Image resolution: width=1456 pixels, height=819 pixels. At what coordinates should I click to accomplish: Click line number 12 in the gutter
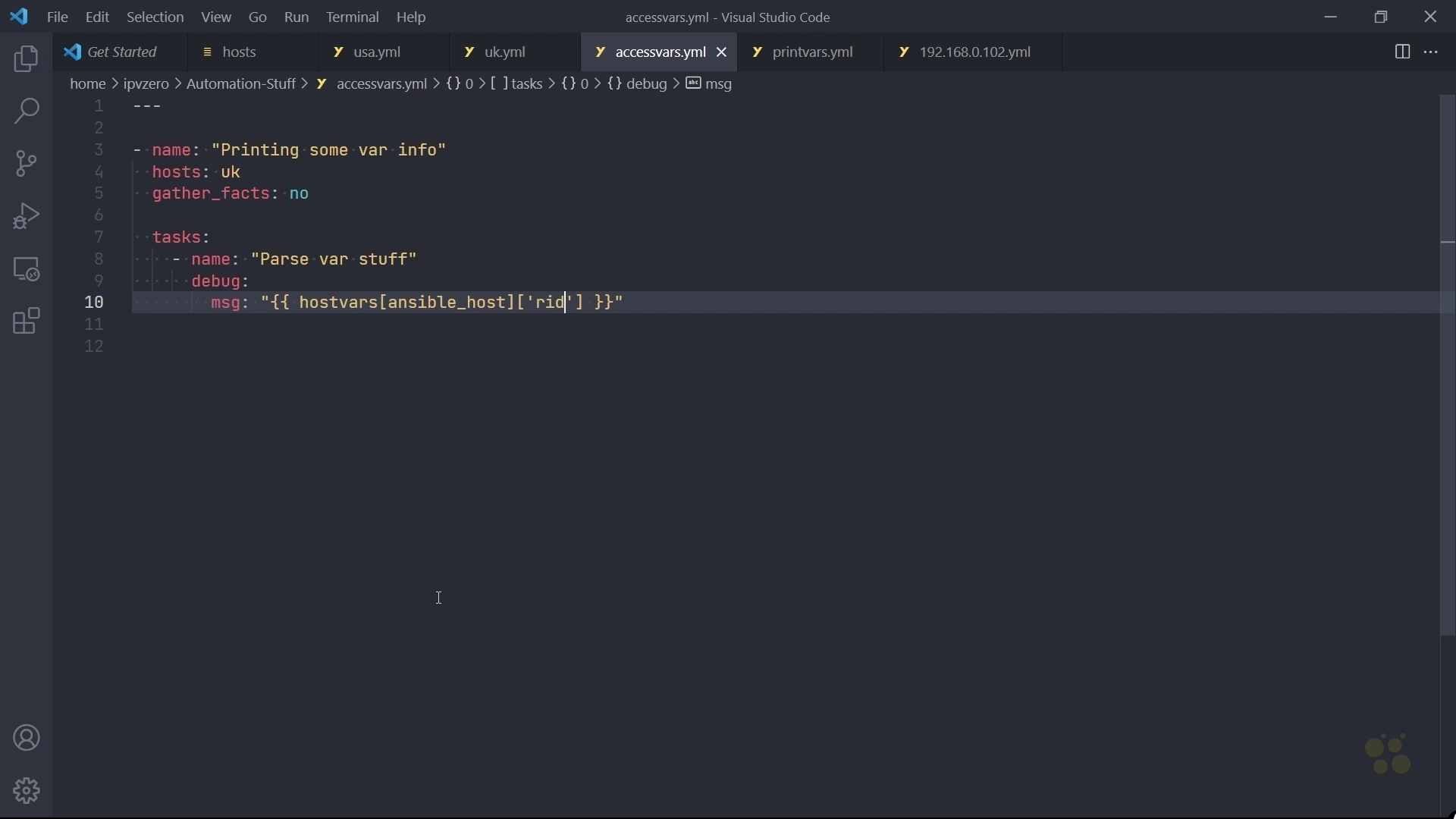(94, 347)
